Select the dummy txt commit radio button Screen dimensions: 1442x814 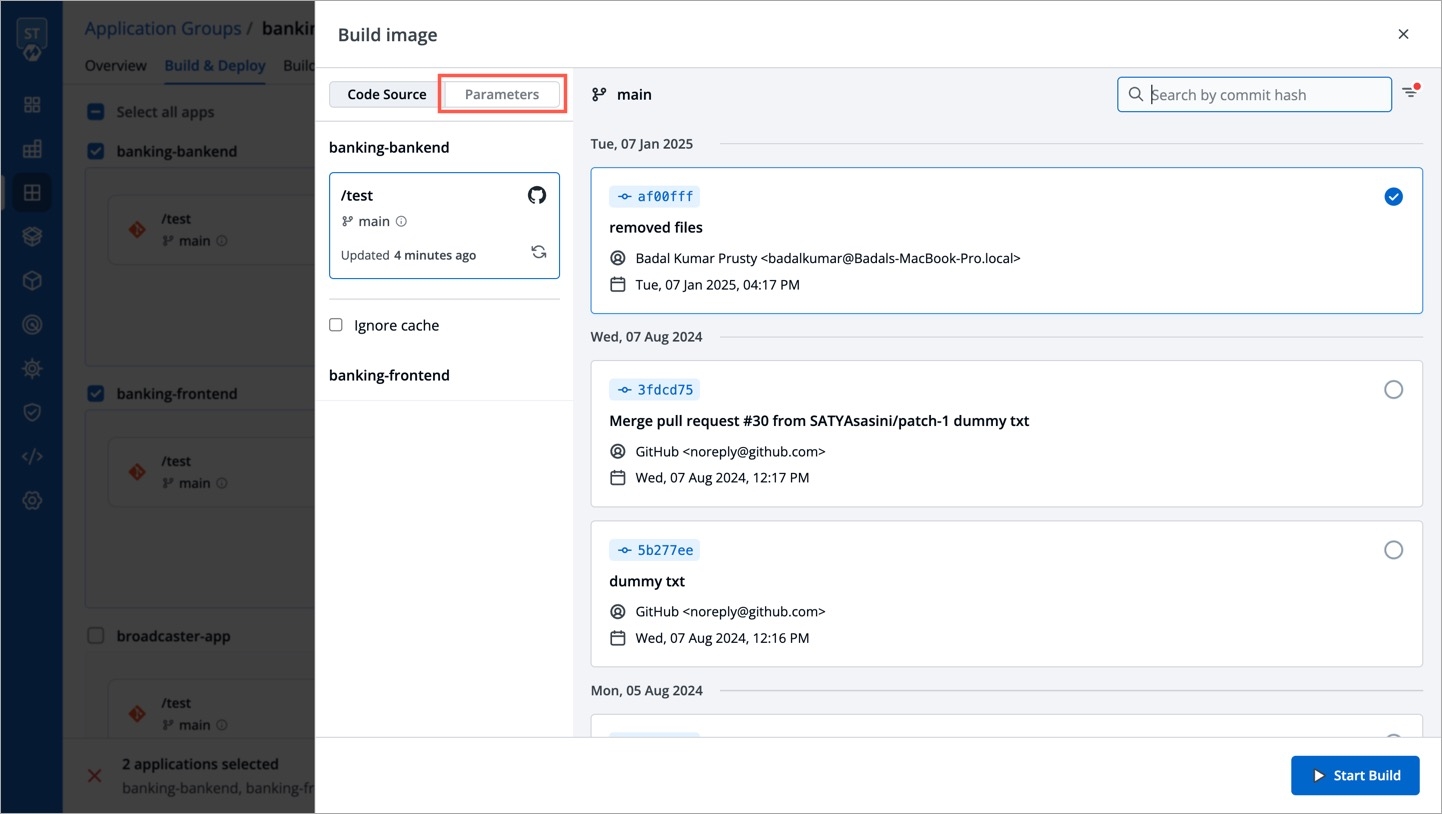1393,550
